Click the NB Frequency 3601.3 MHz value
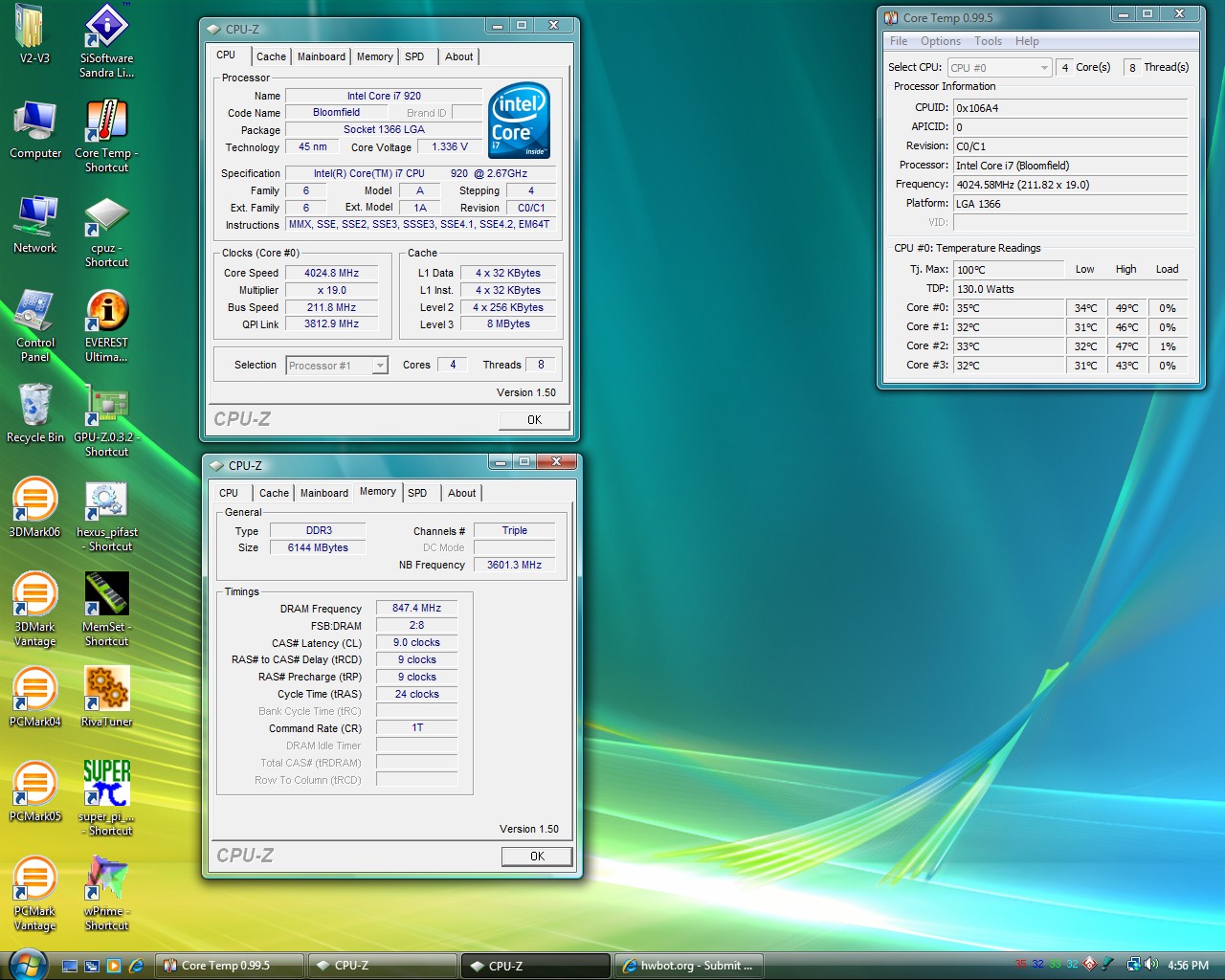Image resolution: width=1225 pixels, height=980 pixels. tap(514, 565)
